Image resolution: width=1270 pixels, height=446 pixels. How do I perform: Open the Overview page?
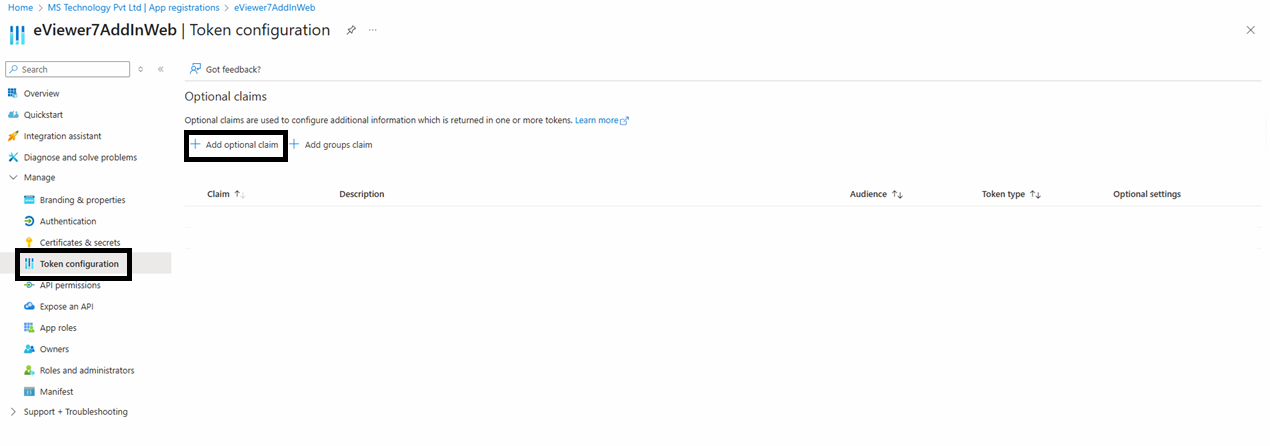(x=41, y=93)
